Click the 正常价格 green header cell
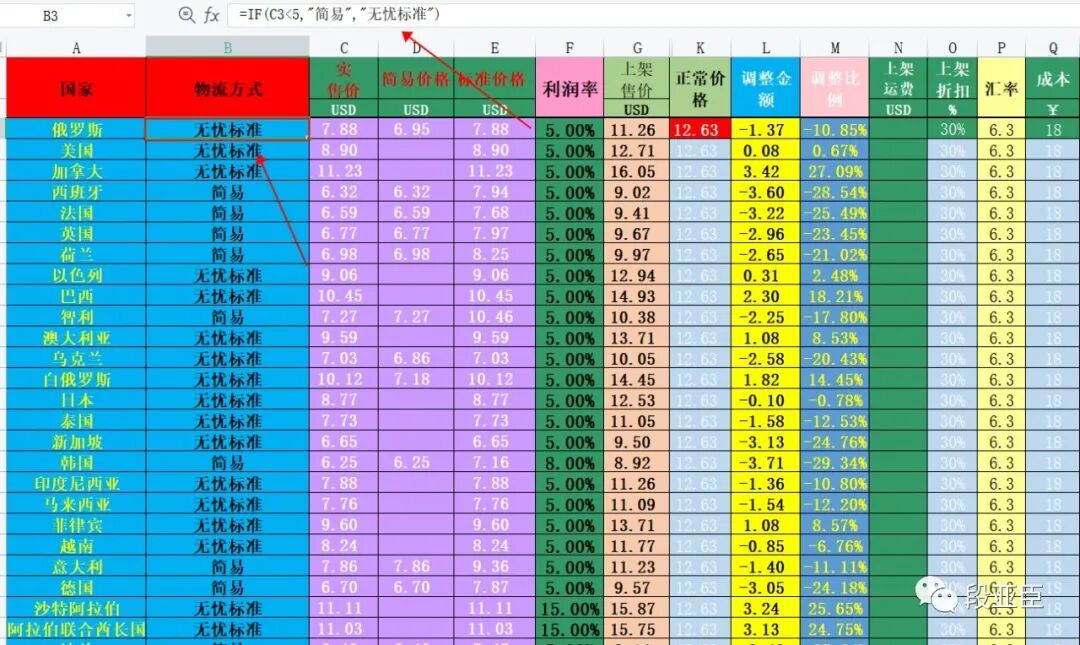This screenshot has width=1080, height=645. 700,88
